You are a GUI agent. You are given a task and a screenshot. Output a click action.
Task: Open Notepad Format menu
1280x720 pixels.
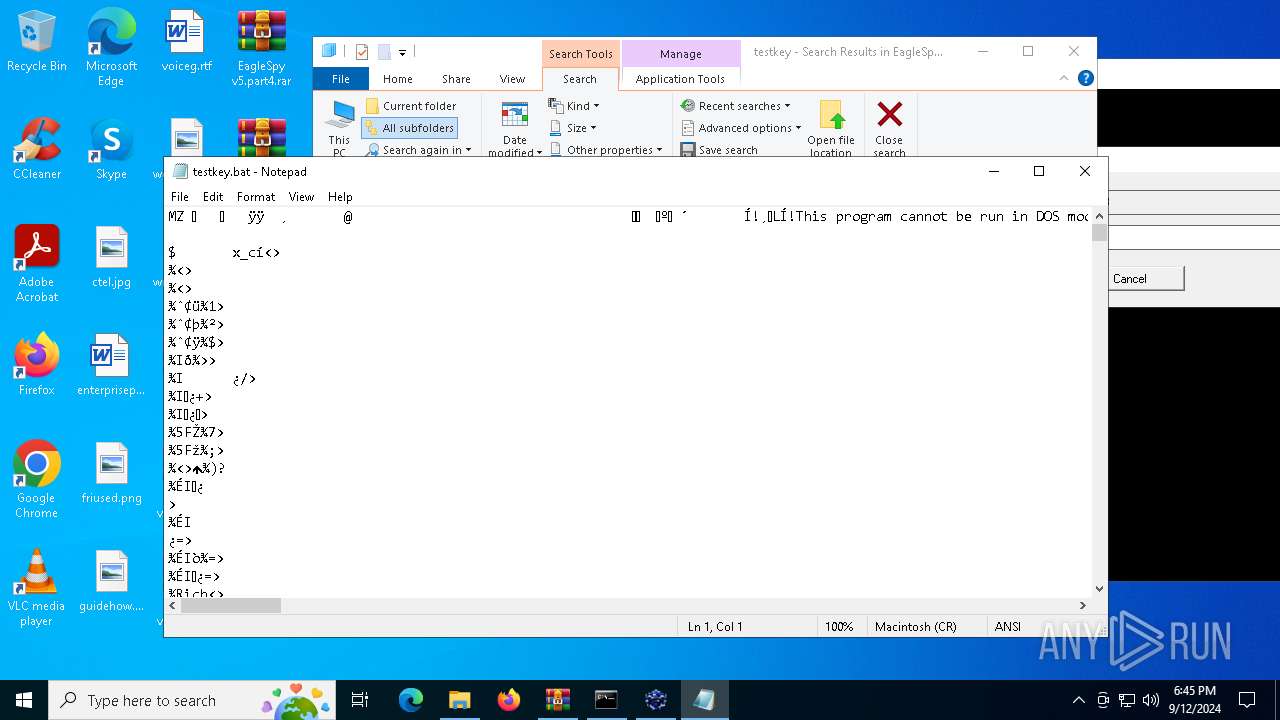(256, 197)
